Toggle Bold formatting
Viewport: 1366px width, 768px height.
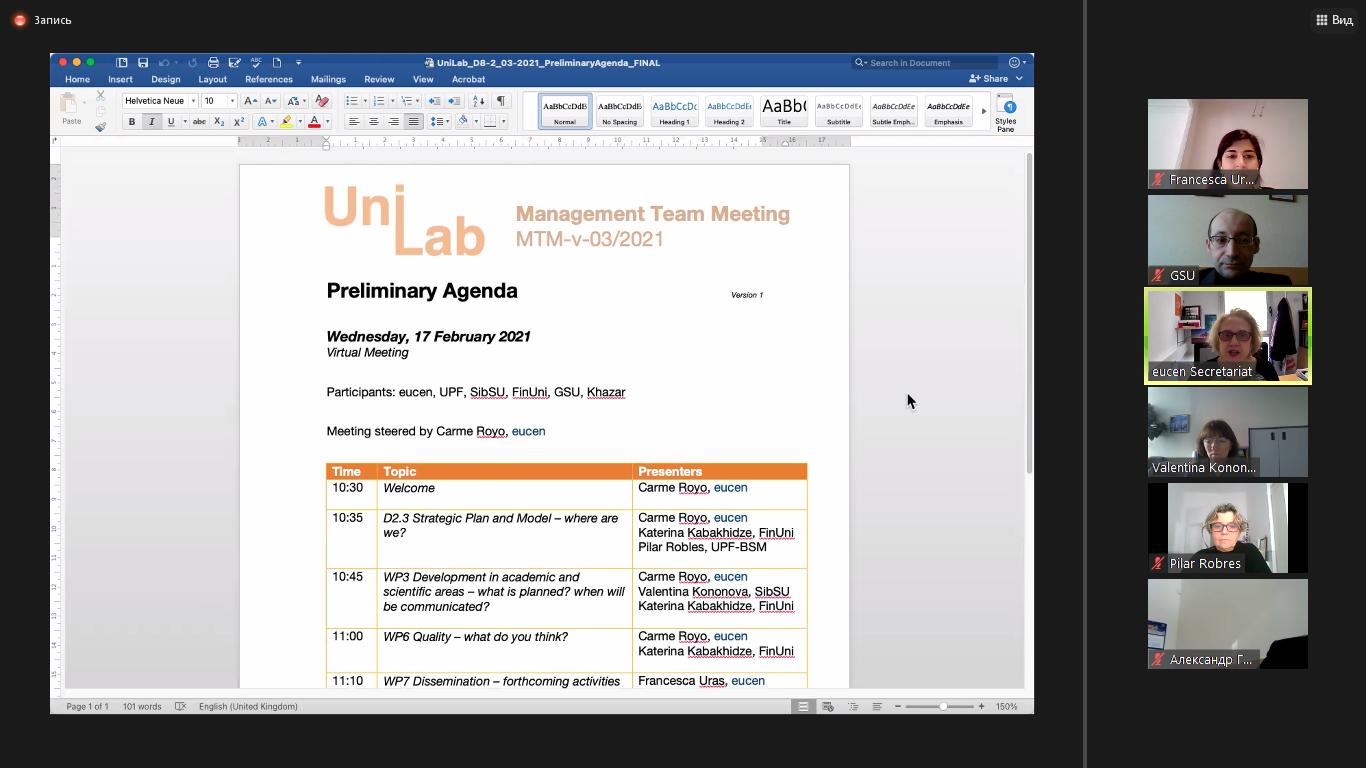[132, 122]
